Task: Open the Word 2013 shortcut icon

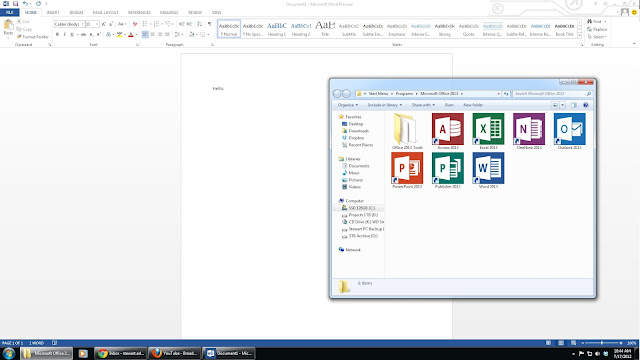Action: [488, 168]
